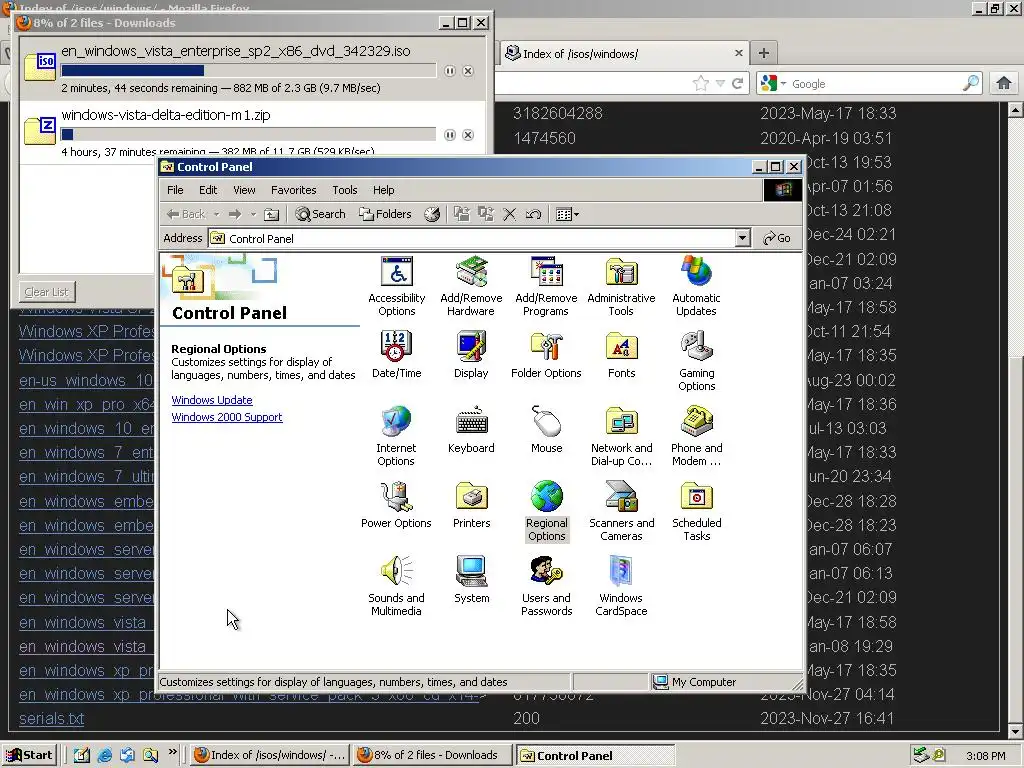Open Date/Time settings icon
The image size is (1024, 768).
click(396, 355)
